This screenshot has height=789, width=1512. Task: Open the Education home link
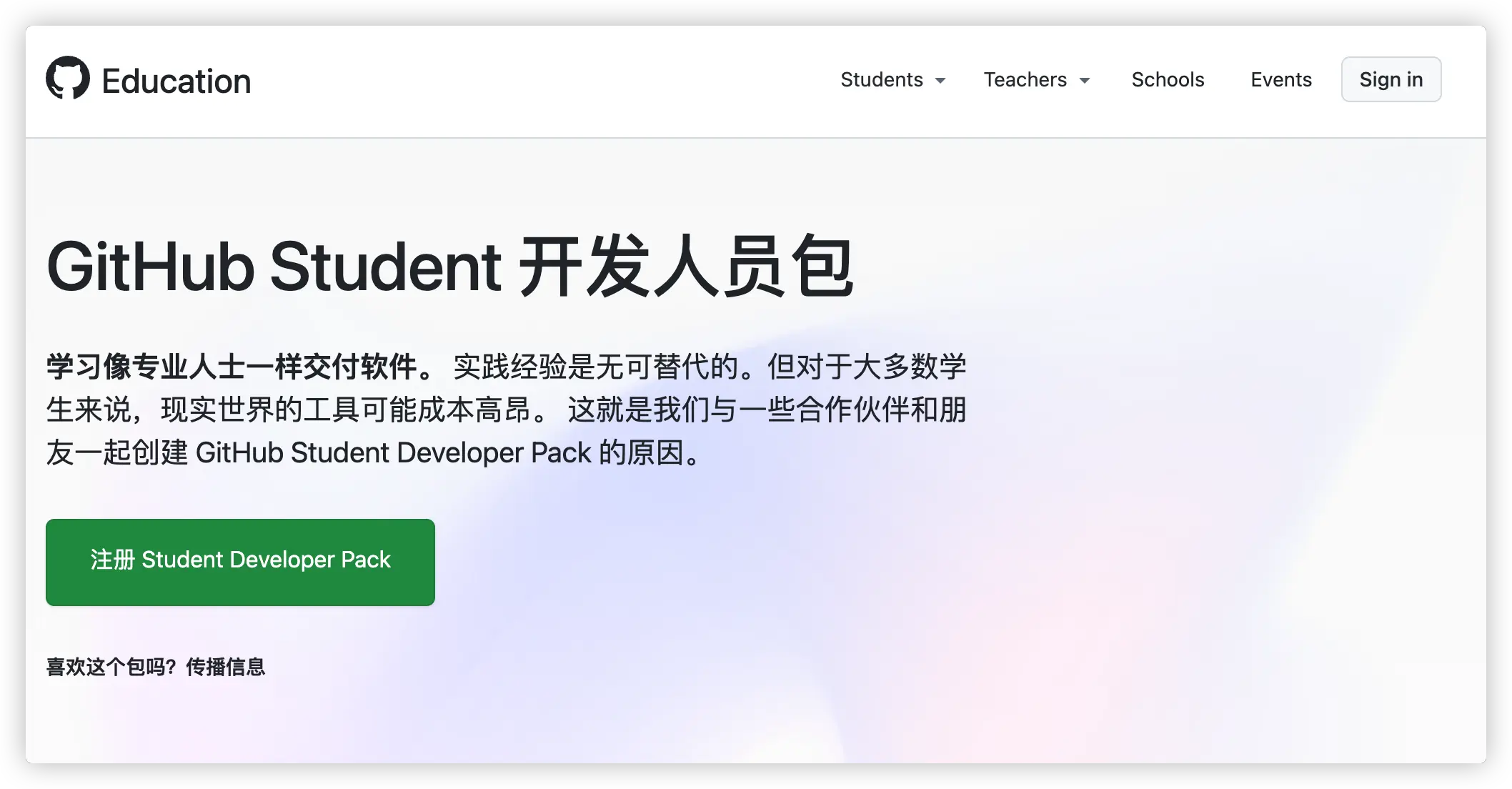(176, 81)
